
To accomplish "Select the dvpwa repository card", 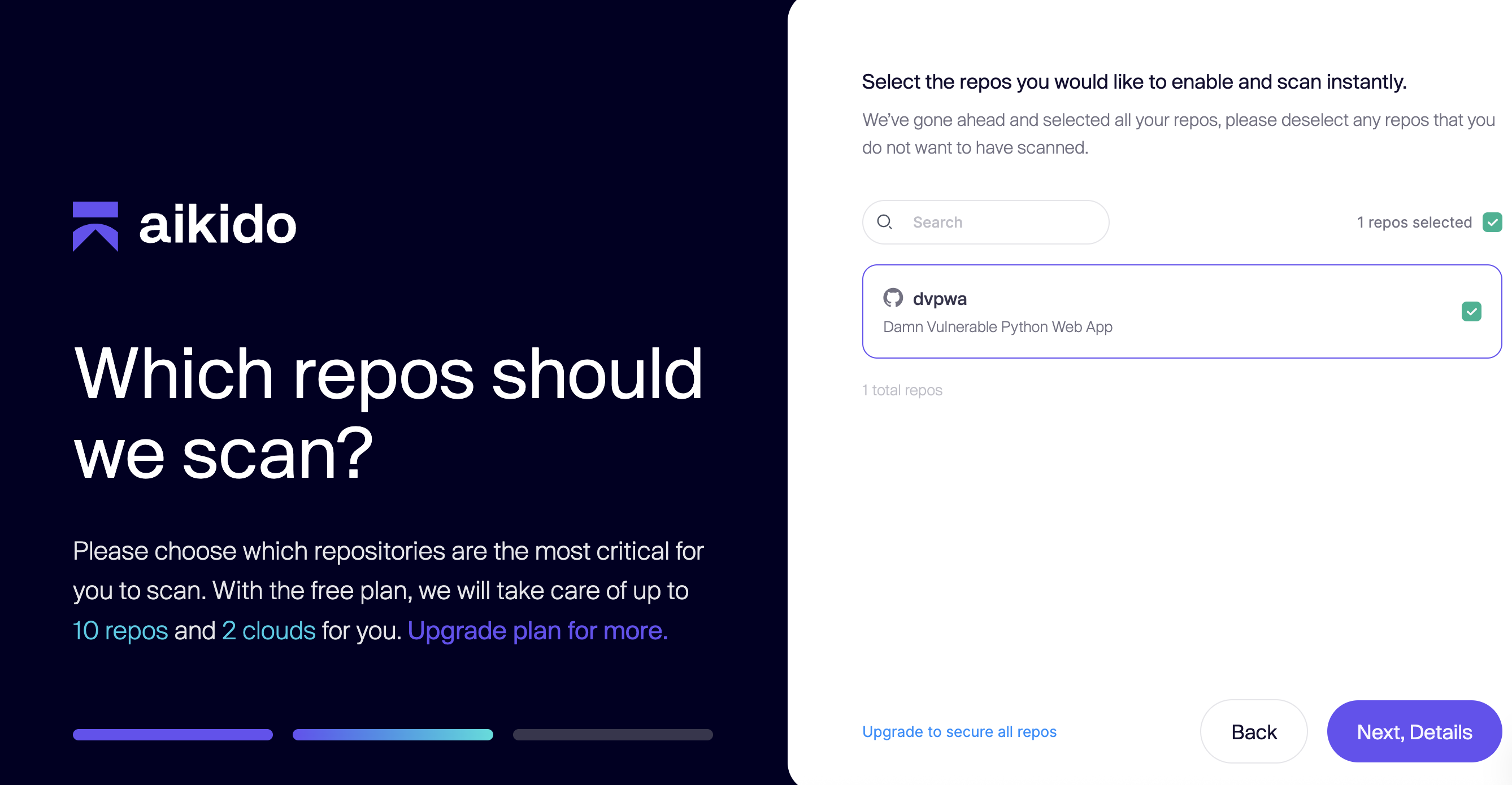I will point(1233,312).
